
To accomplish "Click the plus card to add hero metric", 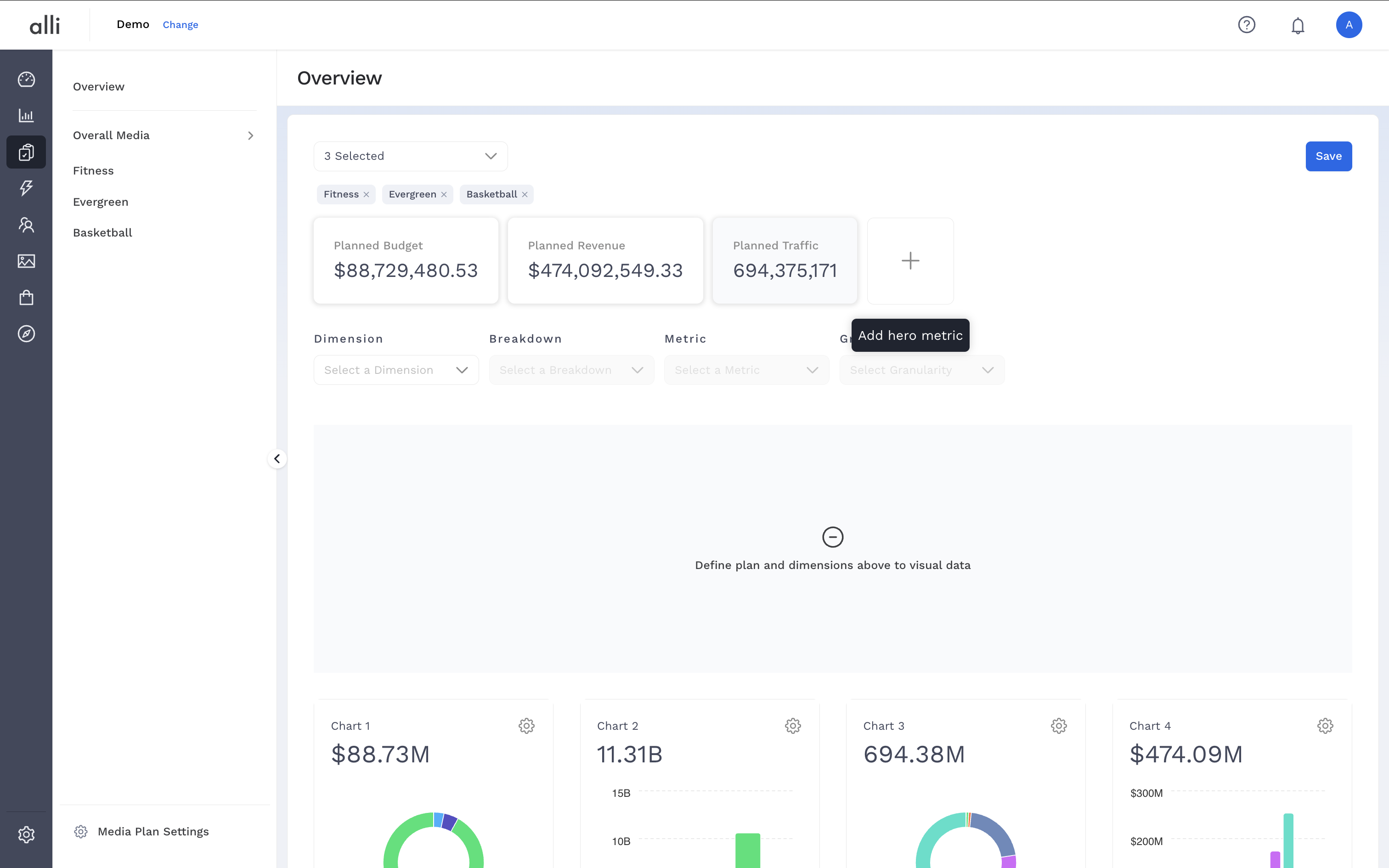I will tap(910, 261).
